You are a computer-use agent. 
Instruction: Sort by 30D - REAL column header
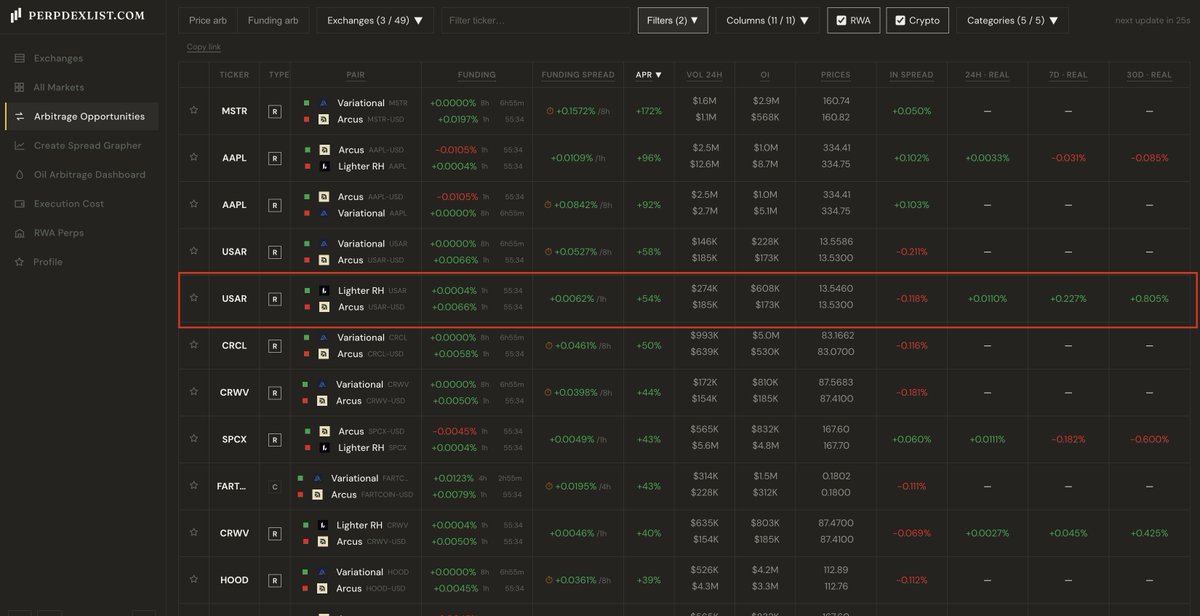[1148, 74]
